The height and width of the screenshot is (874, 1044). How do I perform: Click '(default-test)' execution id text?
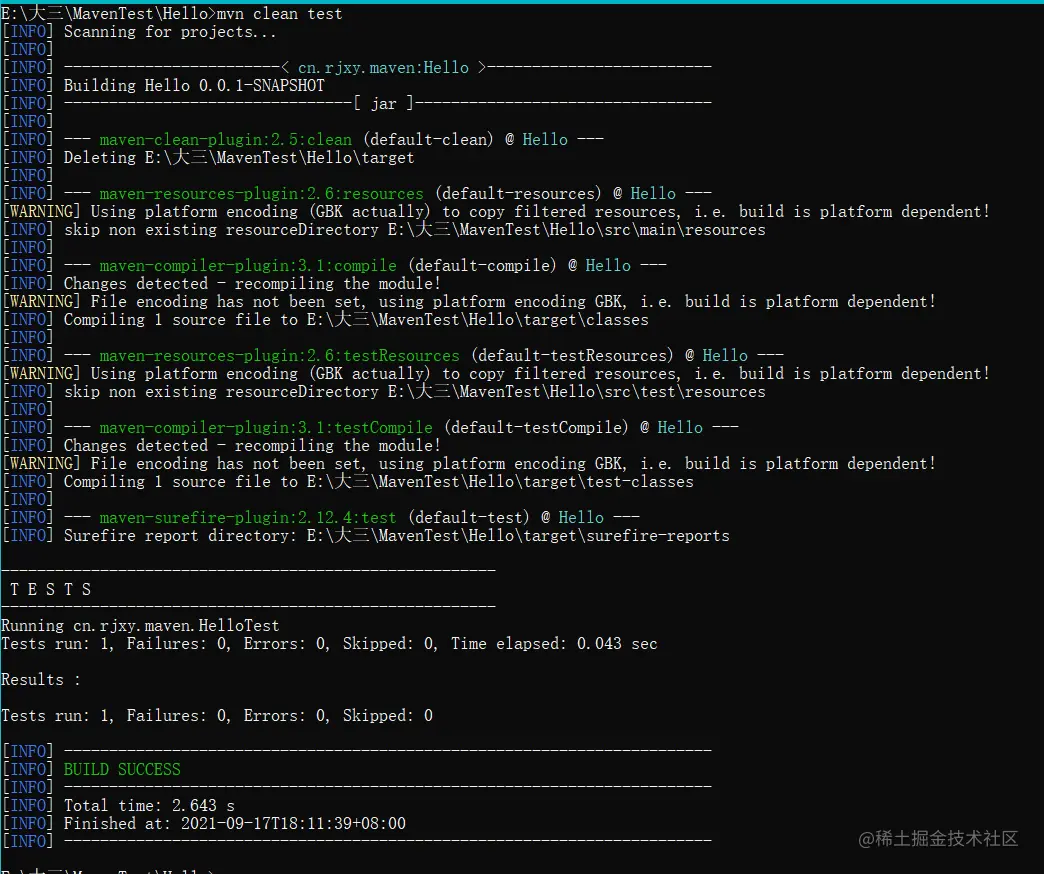tap(469, 517)
